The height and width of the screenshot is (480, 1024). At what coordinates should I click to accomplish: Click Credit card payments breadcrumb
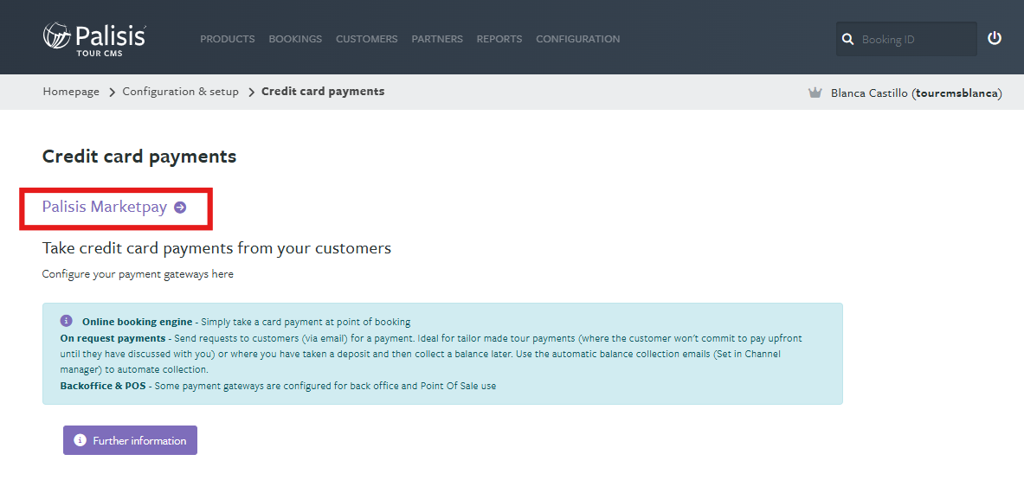323,91
